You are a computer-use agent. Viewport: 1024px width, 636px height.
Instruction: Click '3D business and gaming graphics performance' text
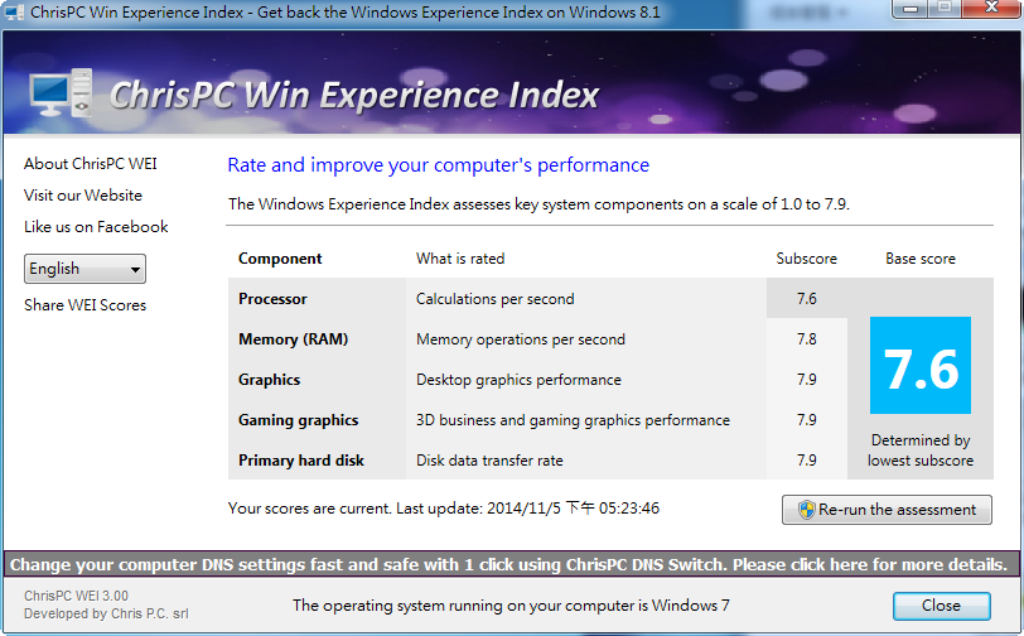573,420
